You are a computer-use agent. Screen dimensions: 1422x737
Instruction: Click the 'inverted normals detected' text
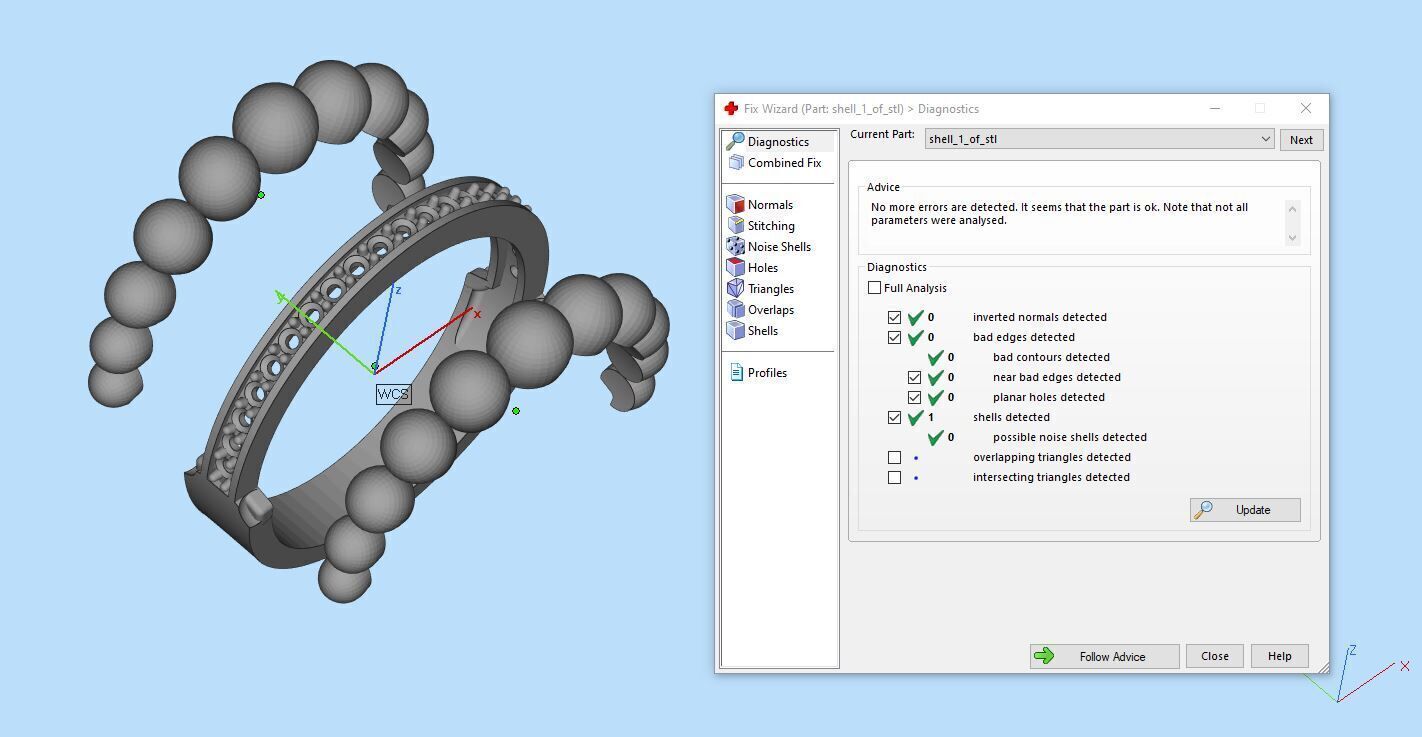click(x=1040, y=317)
